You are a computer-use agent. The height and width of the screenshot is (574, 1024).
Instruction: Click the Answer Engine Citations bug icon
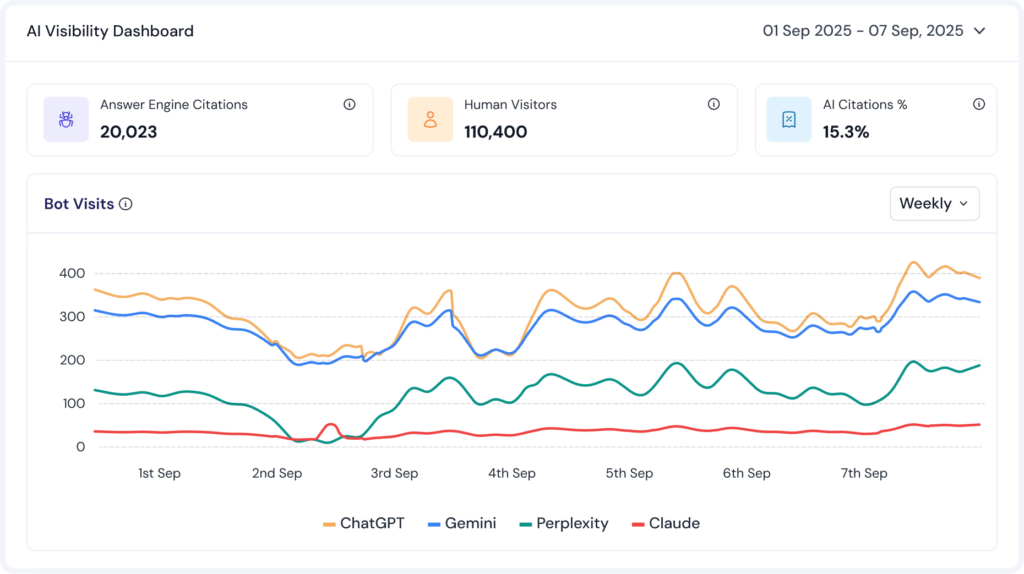click(x=66, y=120)
